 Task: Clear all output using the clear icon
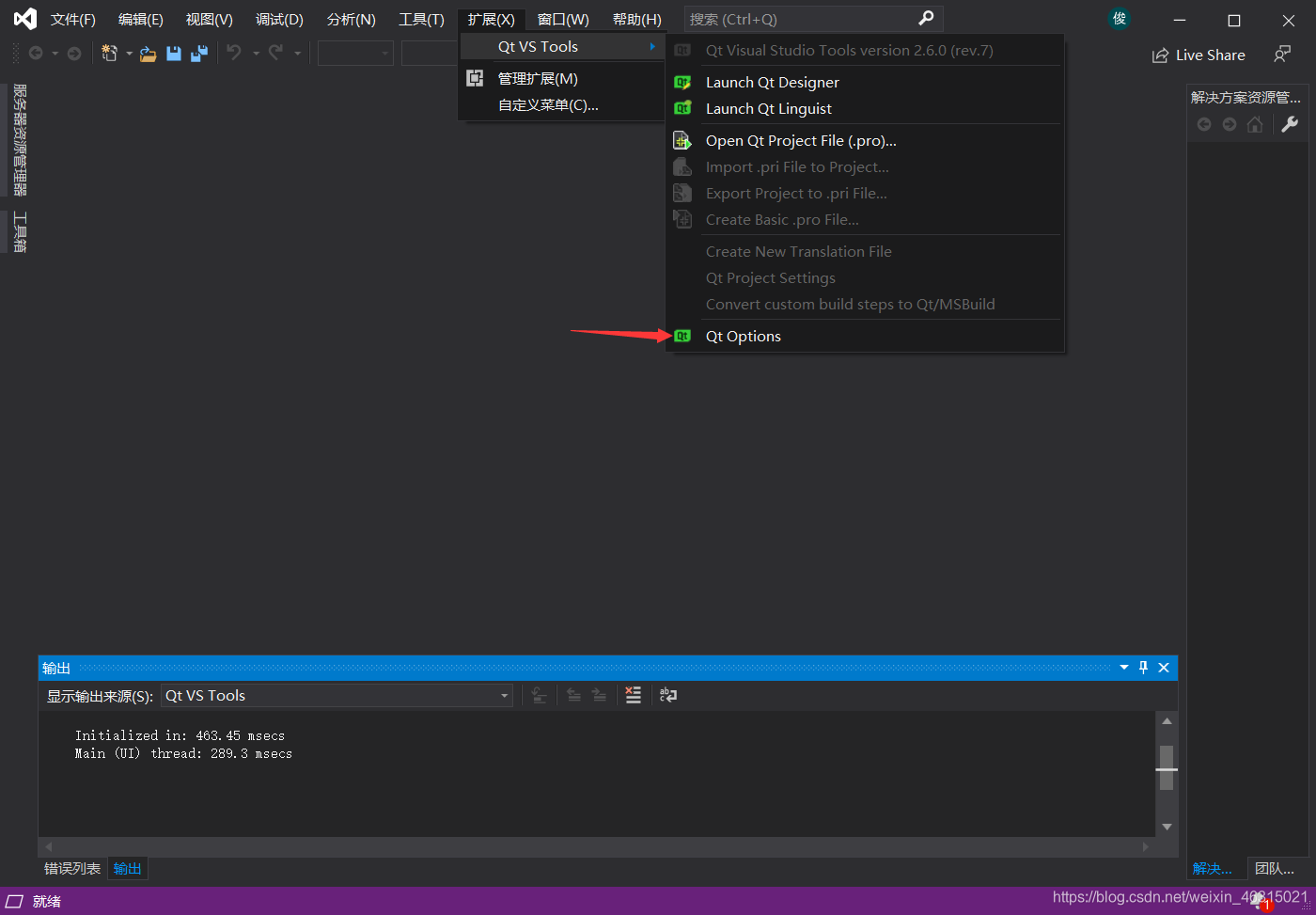[x=634, y=695]
